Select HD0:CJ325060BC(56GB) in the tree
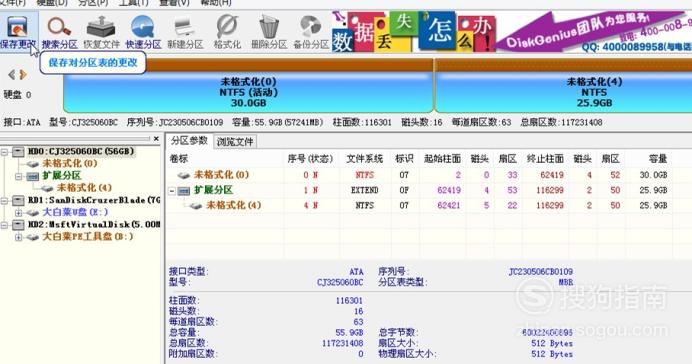This screenshot has height=364, width=692. pos(81,151)
